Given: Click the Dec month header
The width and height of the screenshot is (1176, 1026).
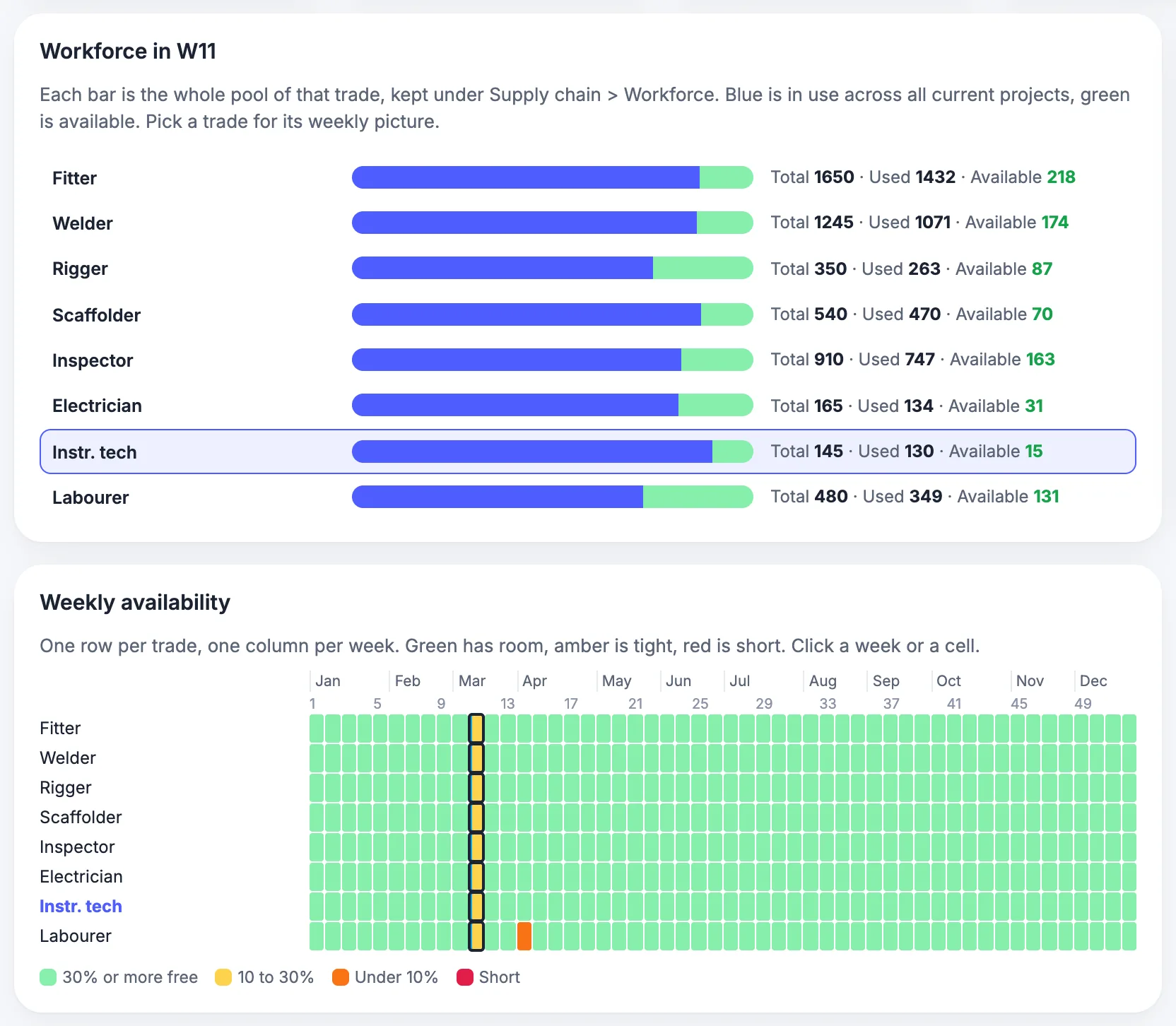Looking at the screenshot, I should coord(1093,681).
